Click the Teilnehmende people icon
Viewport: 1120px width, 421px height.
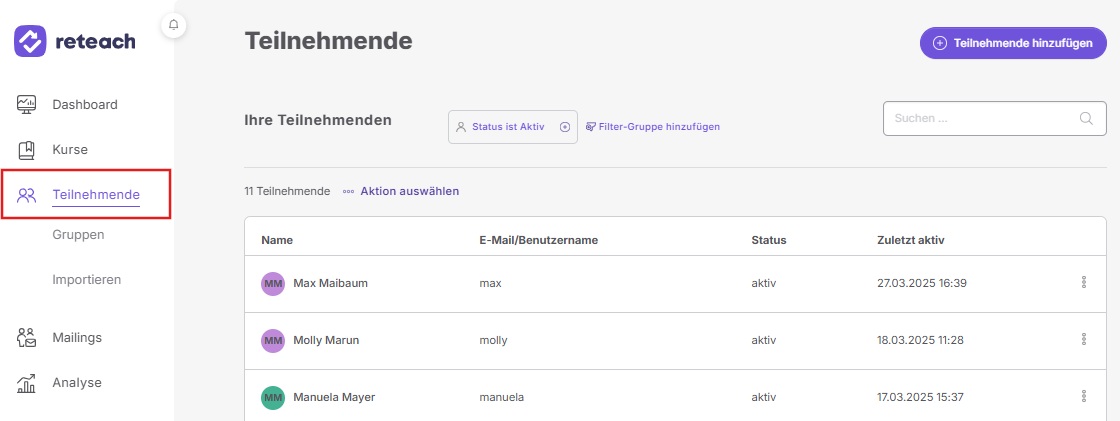pos(26,194)
